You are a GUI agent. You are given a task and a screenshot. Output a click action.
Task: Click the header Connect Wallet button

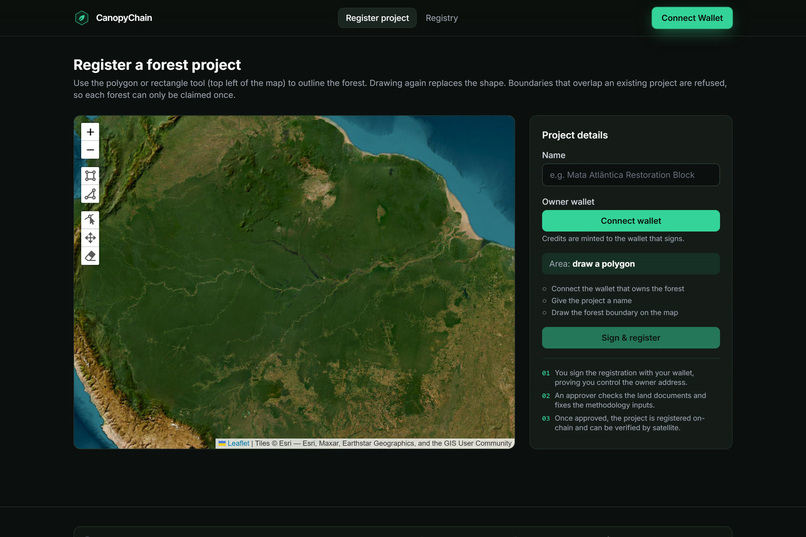[x=692, y=18]
